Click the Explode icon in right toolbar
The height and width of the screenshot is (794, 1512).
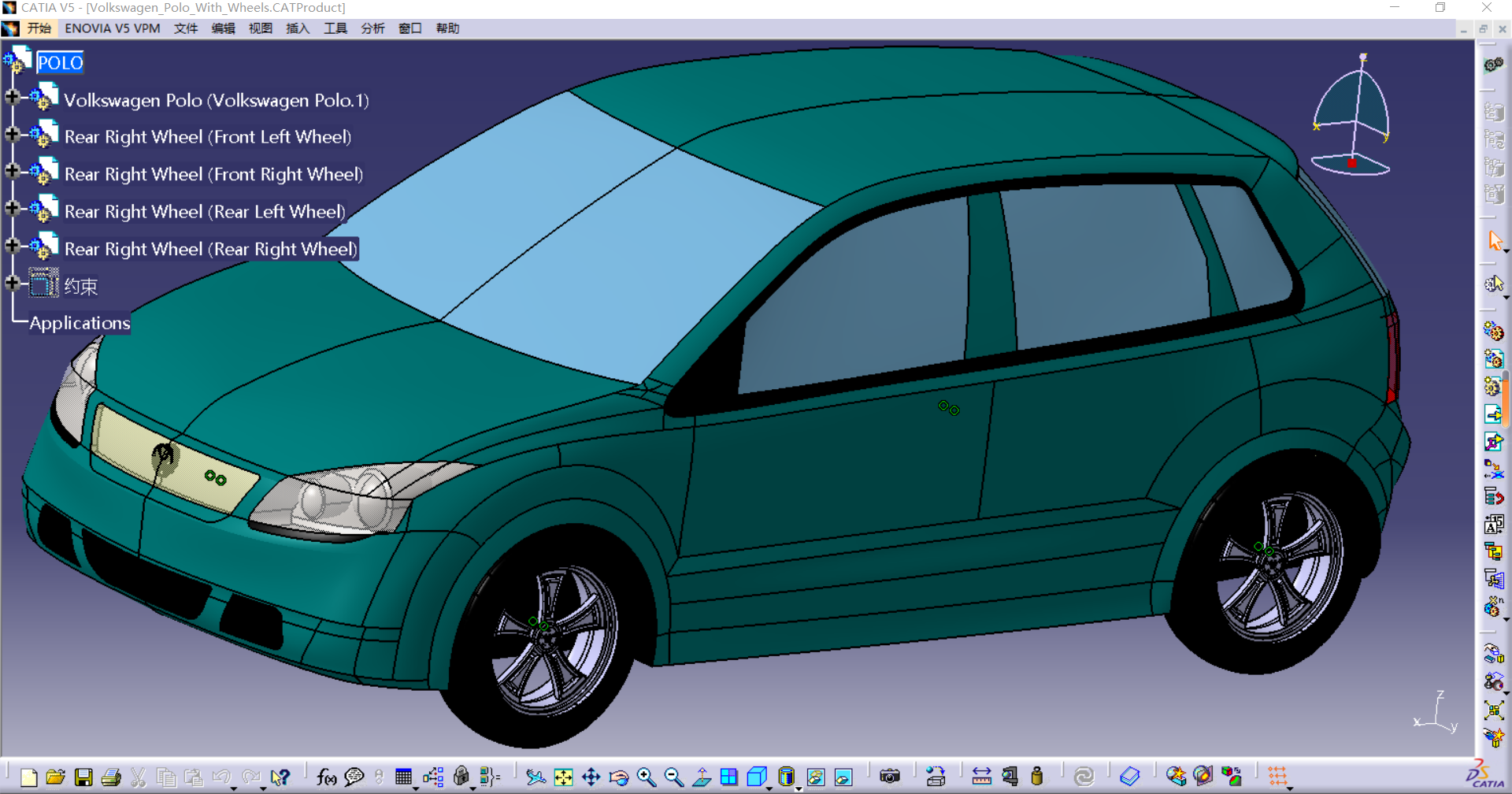(1494, 709)
